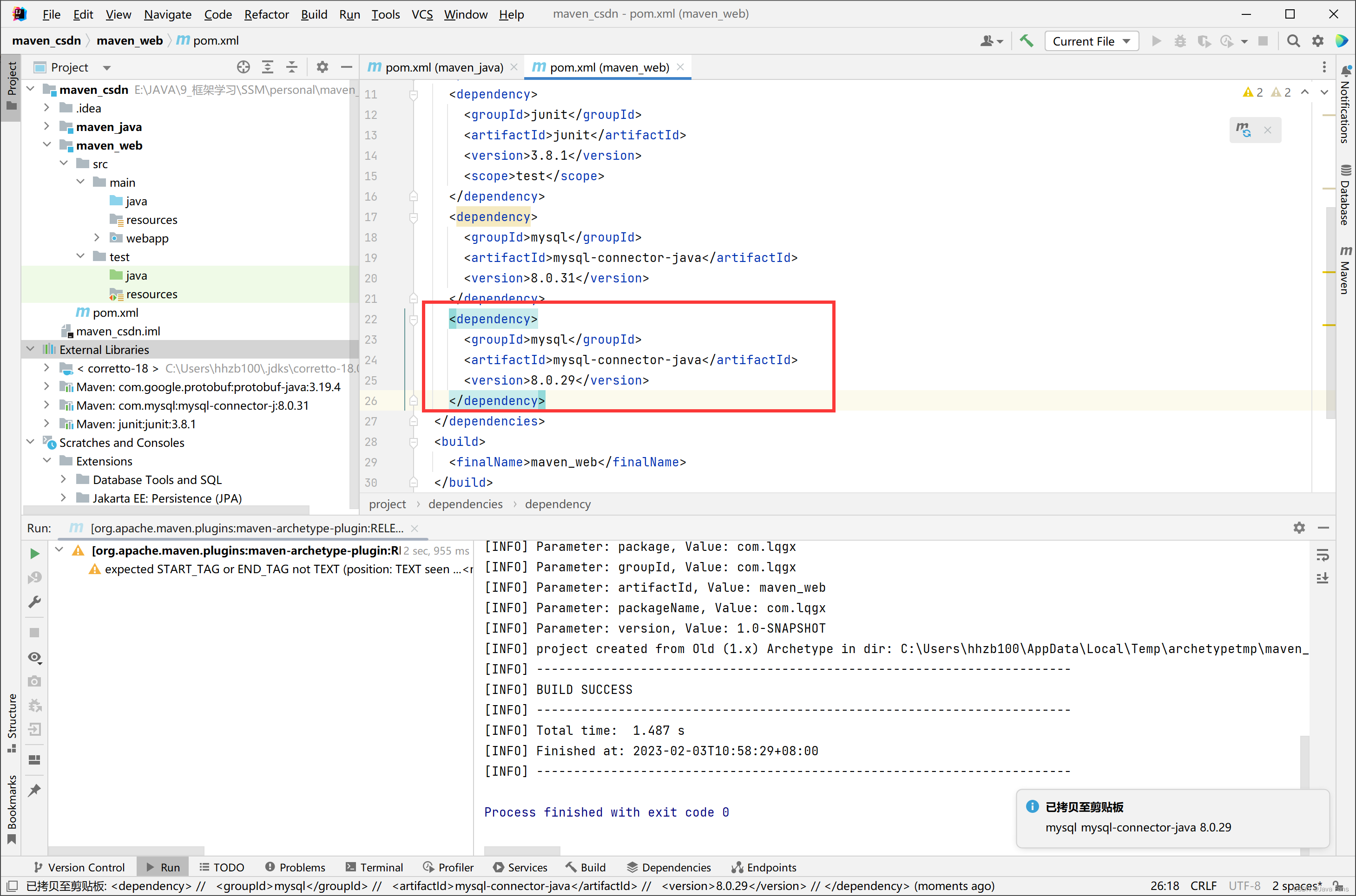1356x896 pixels.
Task: Rerun the Maven task in Run panel
Action: point(34,553)
